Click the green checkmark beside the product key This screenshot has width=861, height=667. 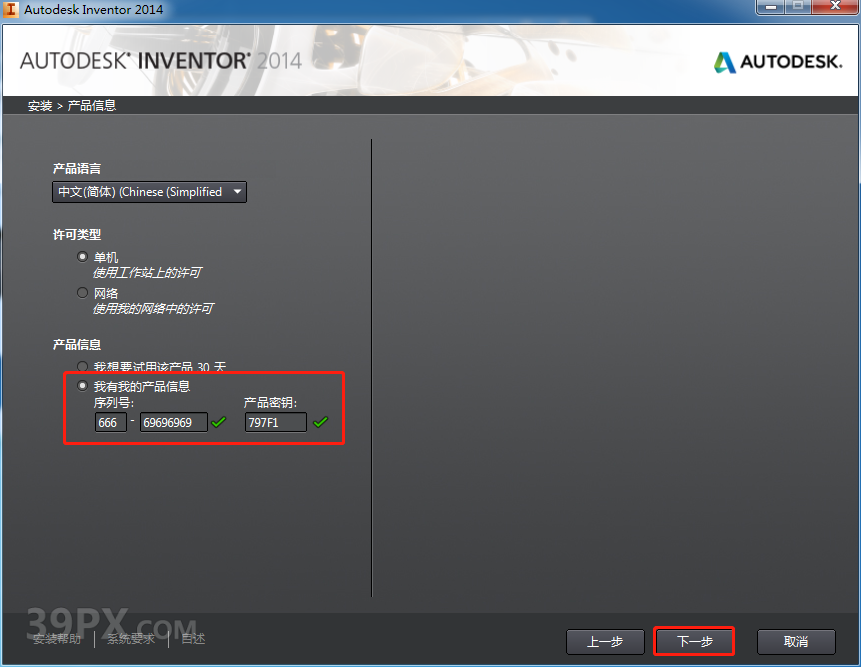pos(321,422)
